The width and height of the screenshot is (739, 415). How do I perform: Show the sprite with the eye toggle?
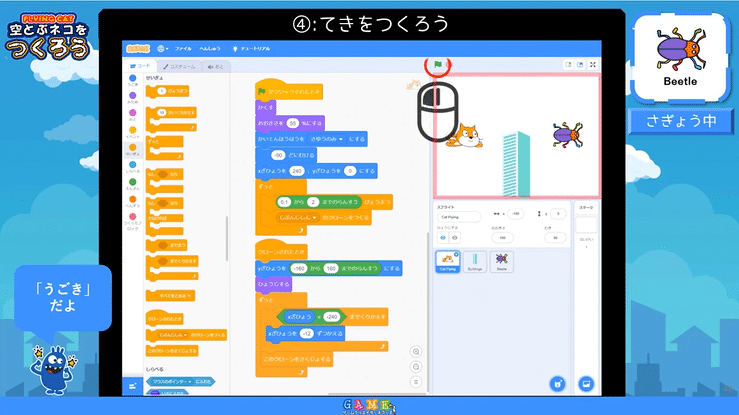(x=443, y=238)
